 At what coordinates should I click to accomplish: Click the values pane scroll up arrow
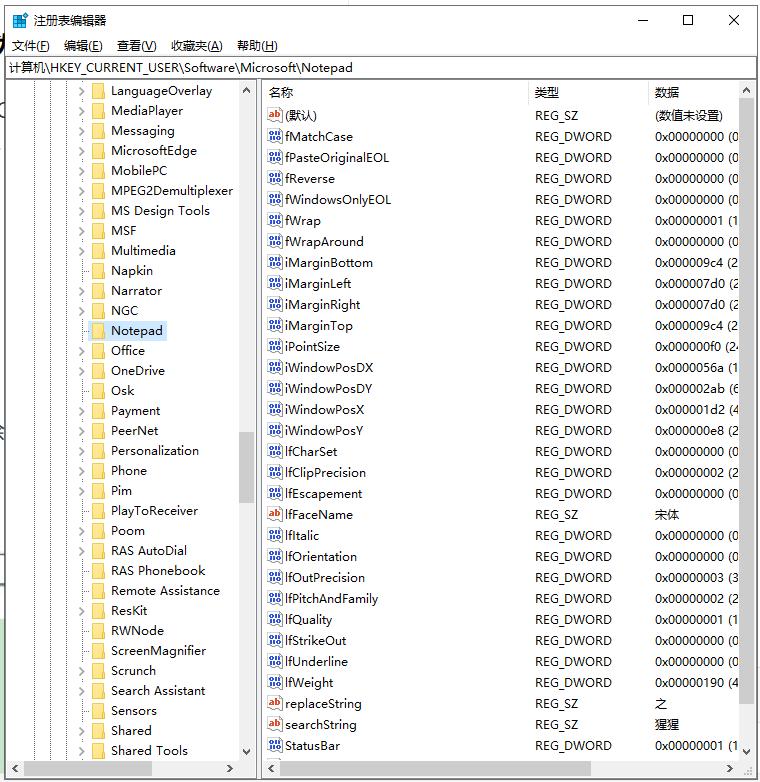[747, 90]
